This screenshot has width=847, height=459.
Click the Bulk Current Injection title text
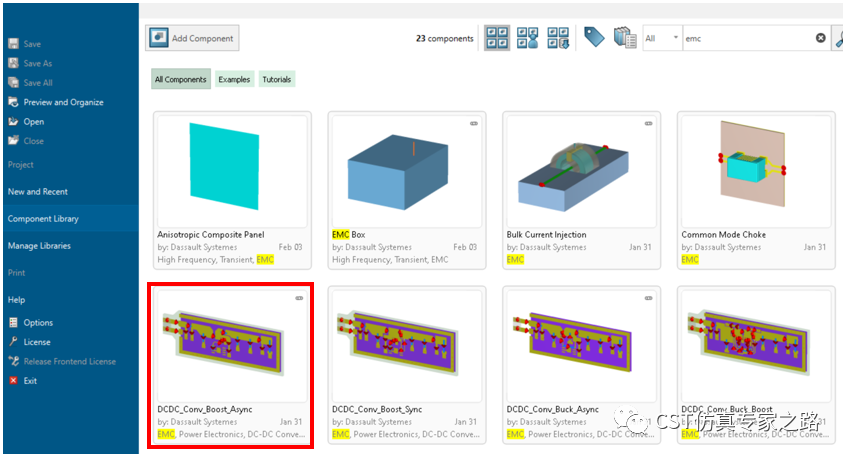pyautogui.click(x=546, y=234)
